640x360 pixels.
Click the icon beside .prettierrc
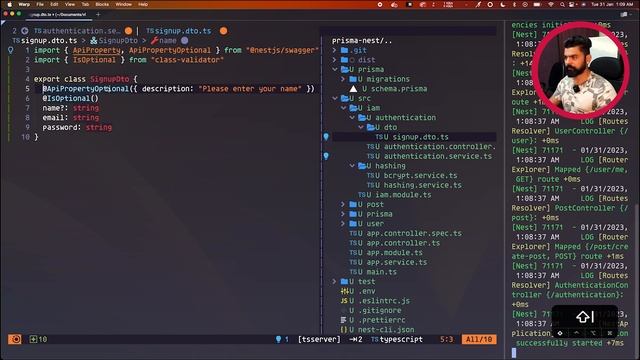[x=344, y=320]
